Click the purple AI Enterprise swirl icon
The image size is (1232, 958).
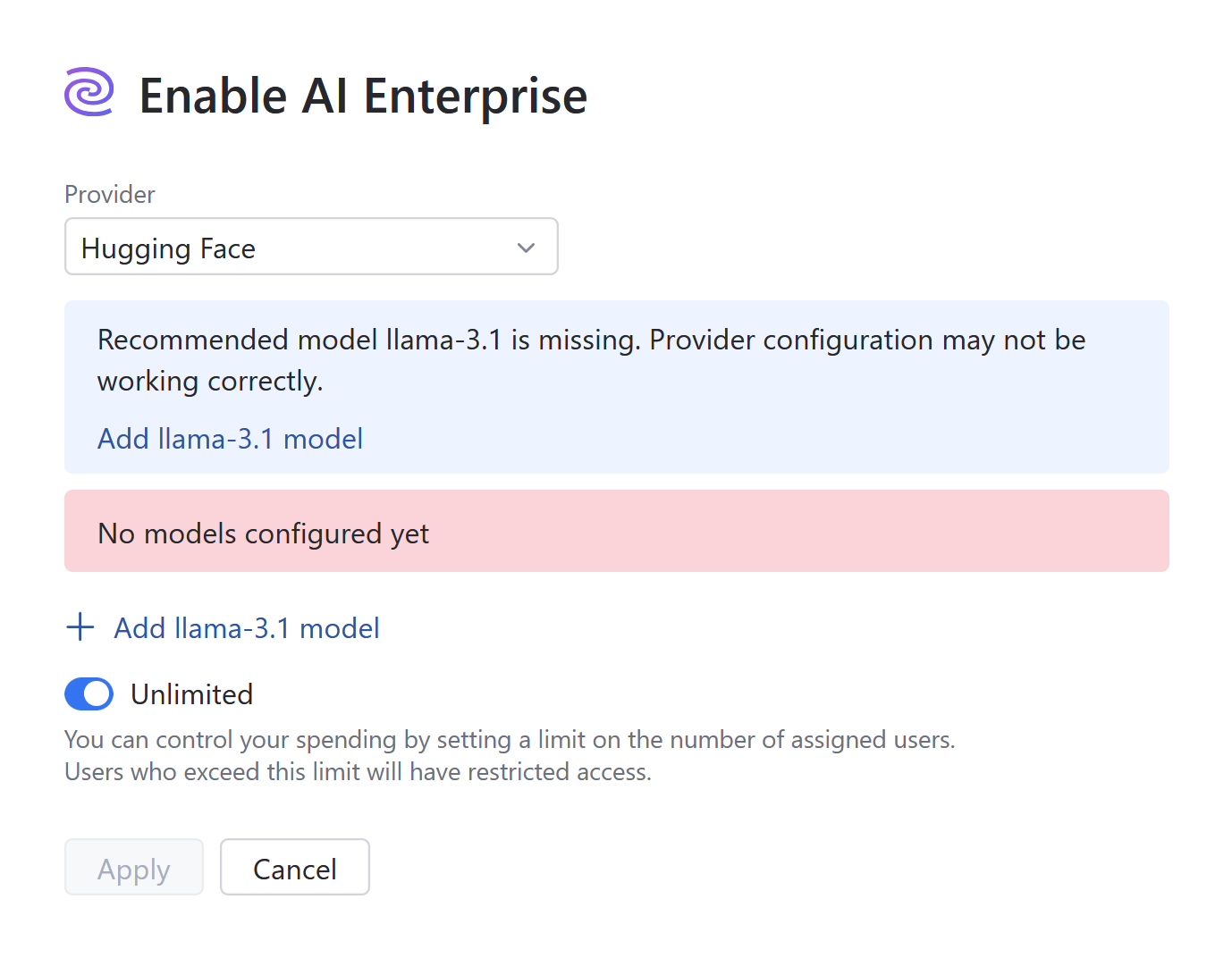[x=88, y=92]
